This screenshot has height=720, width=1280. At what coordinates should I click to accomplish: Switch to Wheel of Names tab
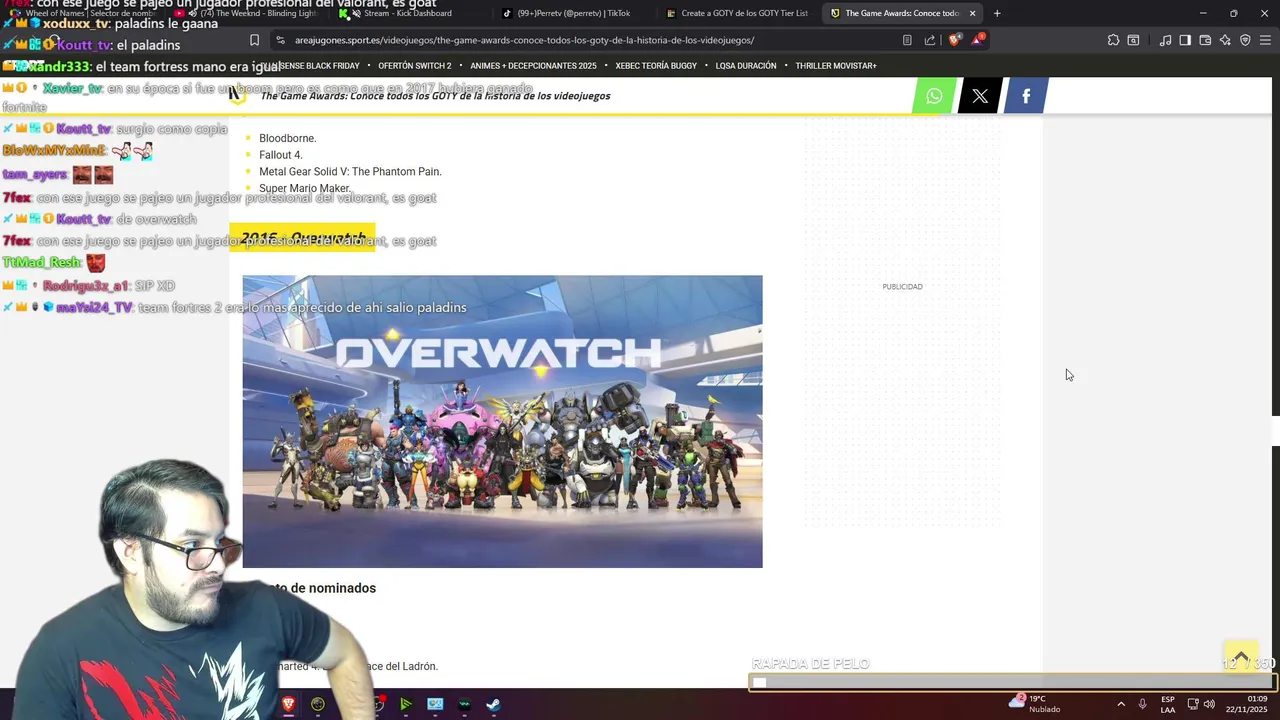point(82,13)
